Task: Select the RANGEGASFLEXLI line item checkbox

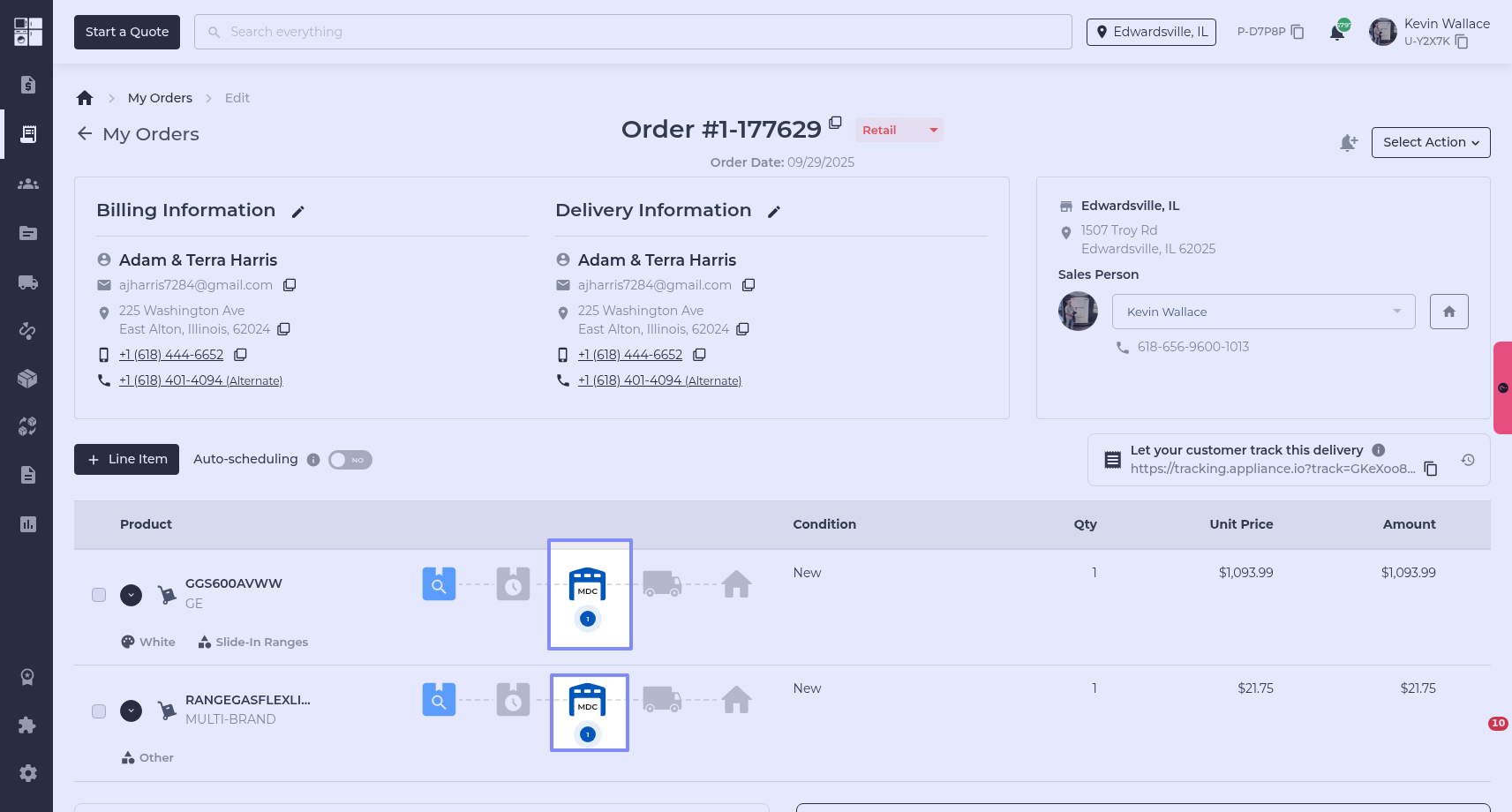Action: [x=99, y=711]
